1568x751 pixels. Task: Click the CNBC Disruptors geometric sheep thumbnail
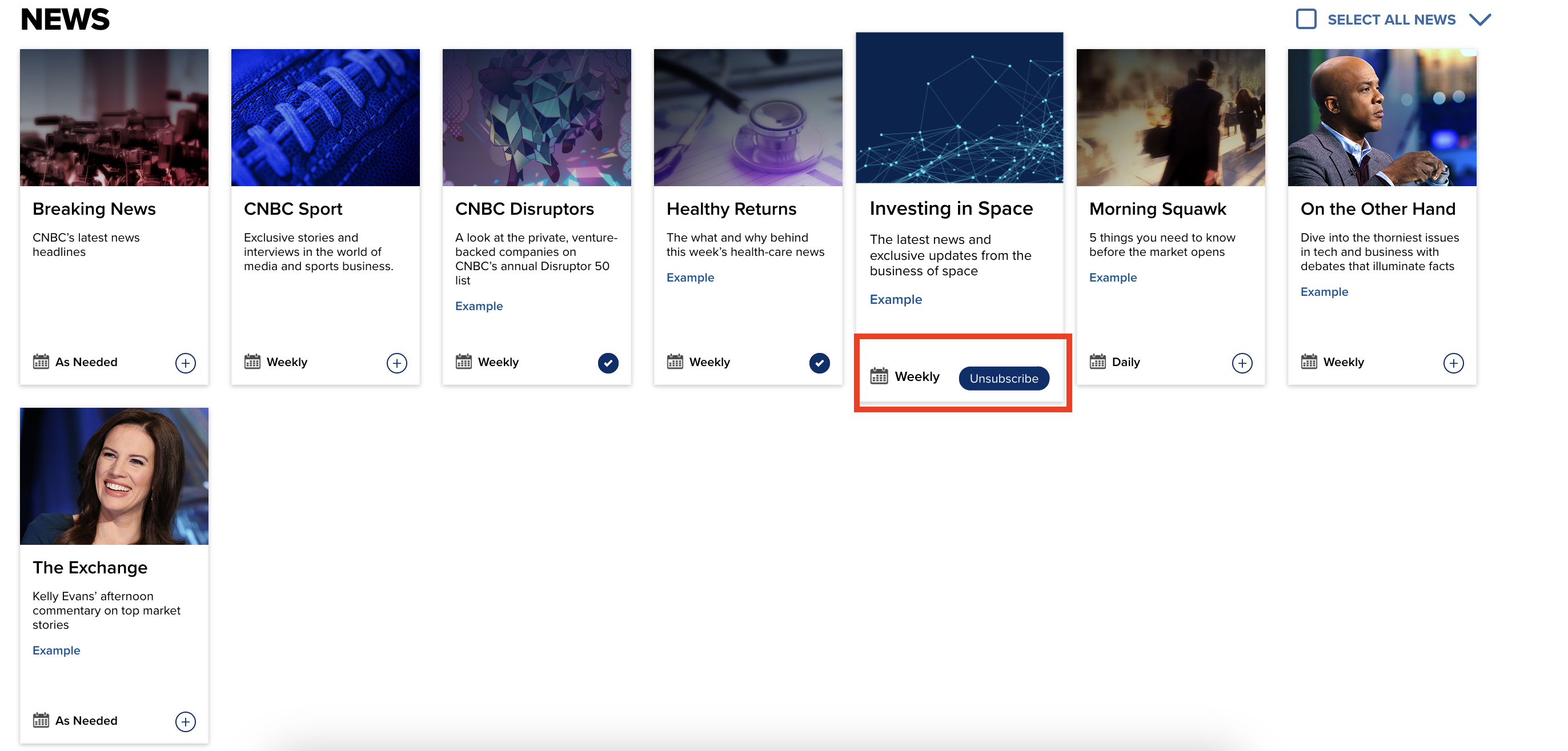536,118
